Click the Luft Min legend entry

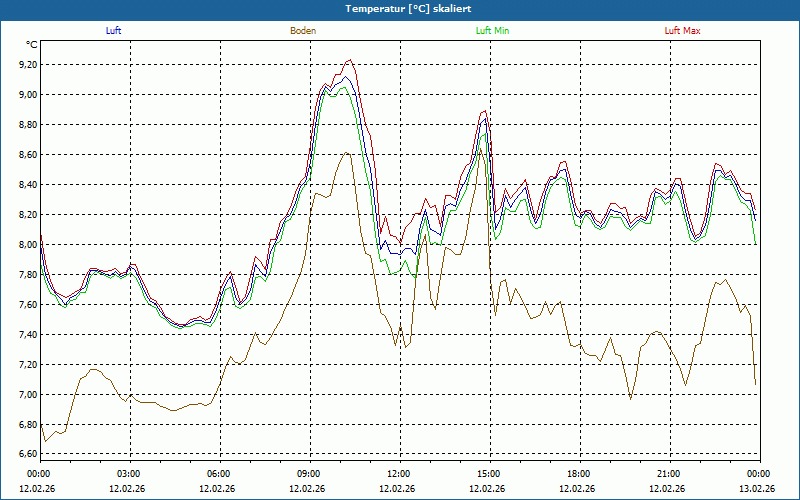[492, 31]
